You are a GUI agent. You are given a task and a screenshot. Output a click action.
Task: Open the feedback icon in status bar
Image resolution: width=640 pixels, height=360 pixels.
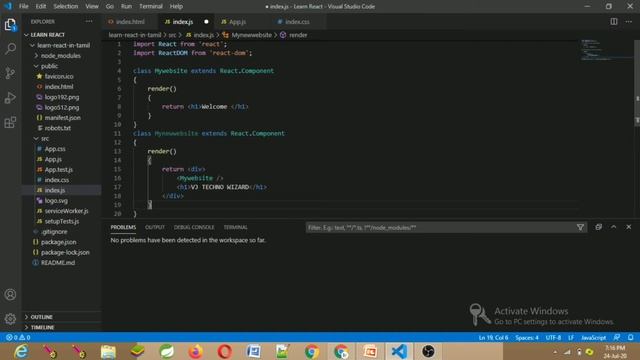(x=617, y=338)
